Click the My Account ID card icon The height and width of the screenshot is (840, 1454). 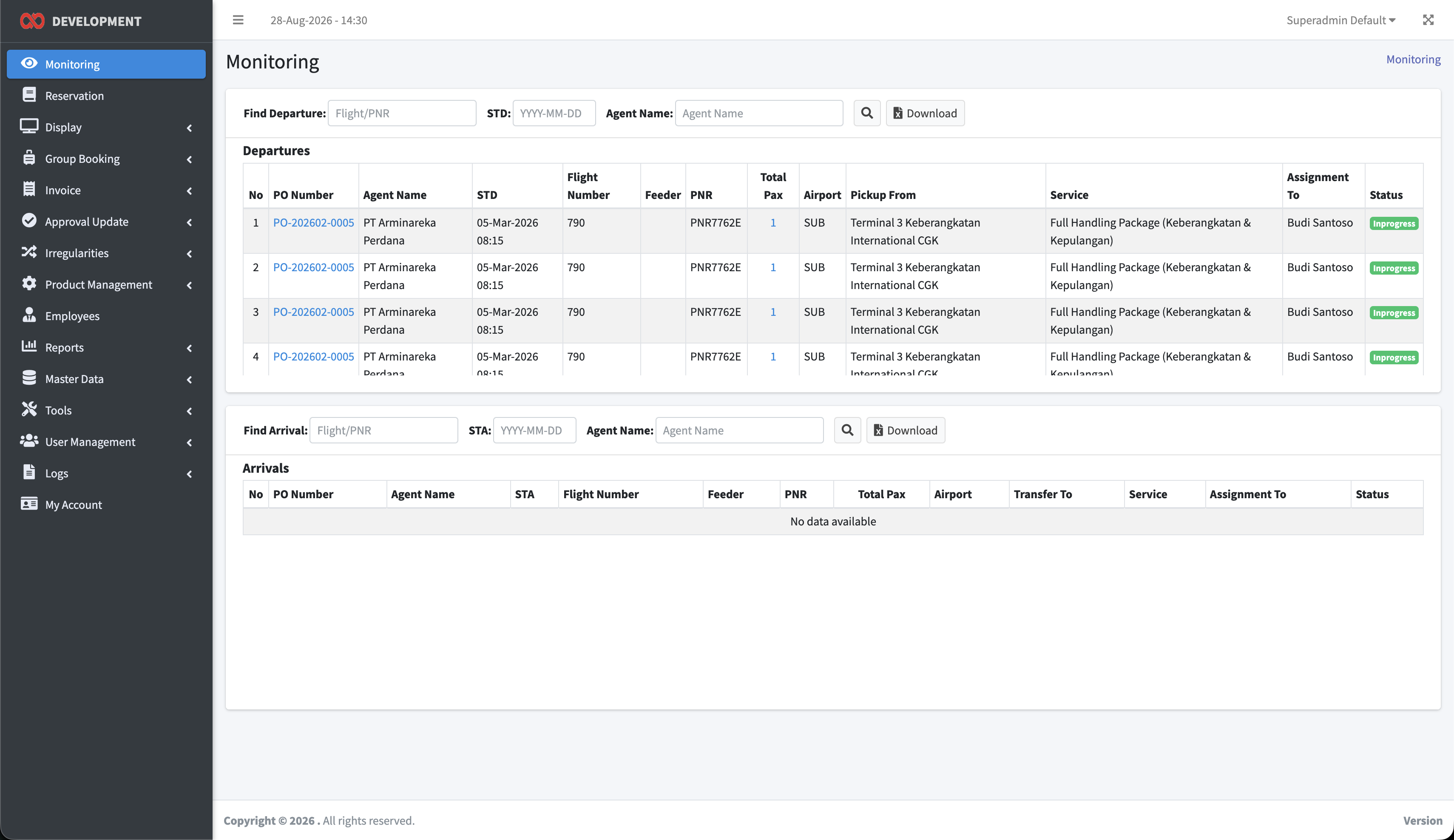(29, 504)
